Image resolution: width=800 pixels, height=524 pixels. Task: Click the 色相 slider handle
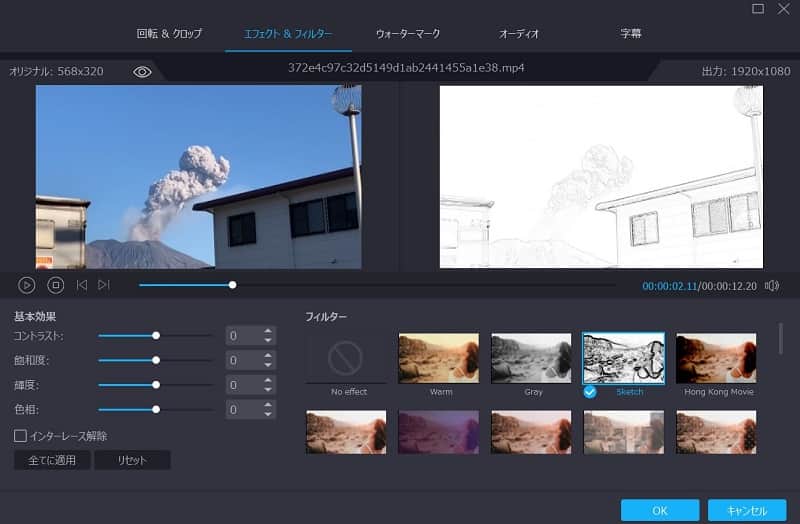tap(156, 409)
